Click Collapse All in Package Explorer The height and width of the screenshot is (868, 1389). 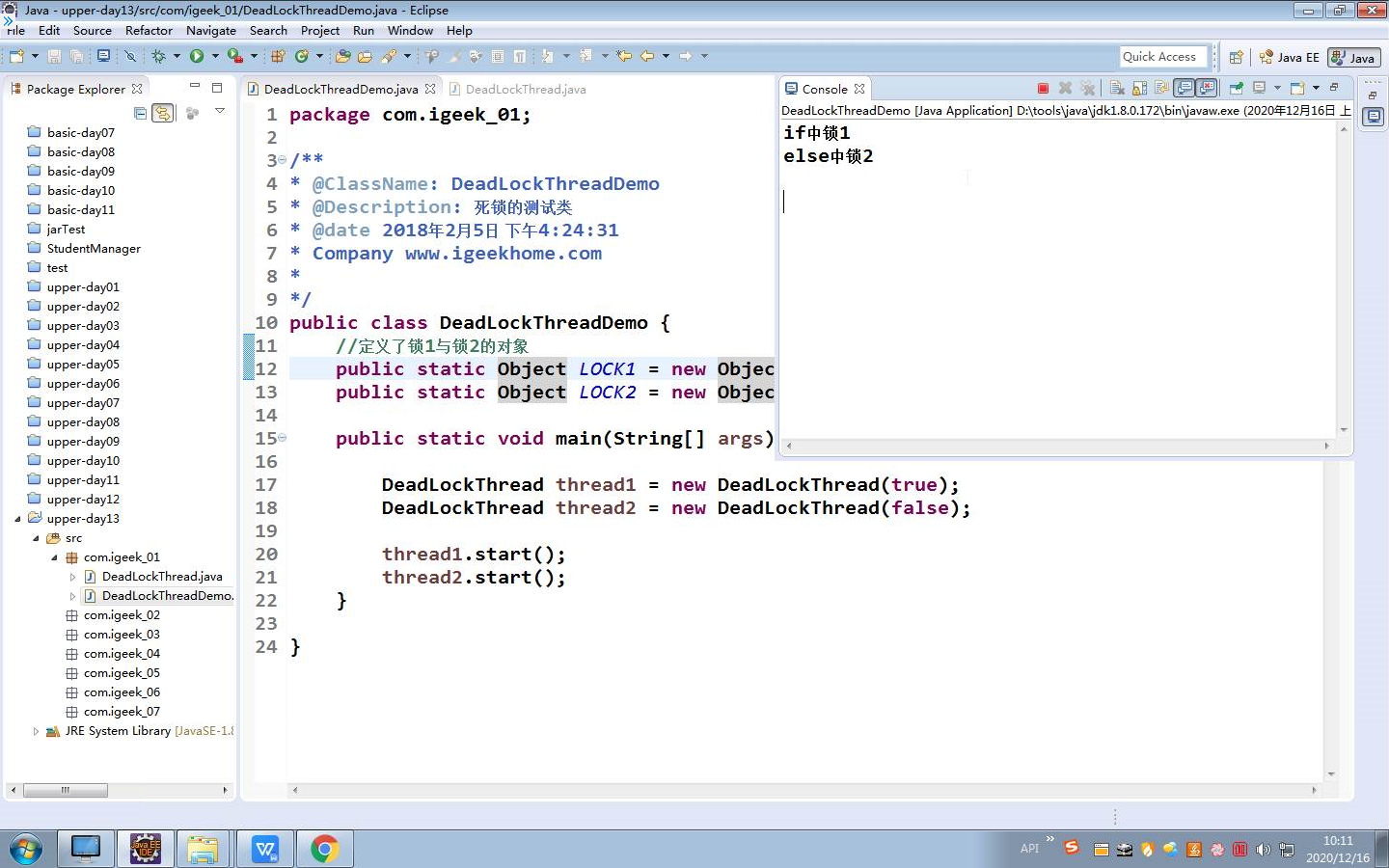141,113
